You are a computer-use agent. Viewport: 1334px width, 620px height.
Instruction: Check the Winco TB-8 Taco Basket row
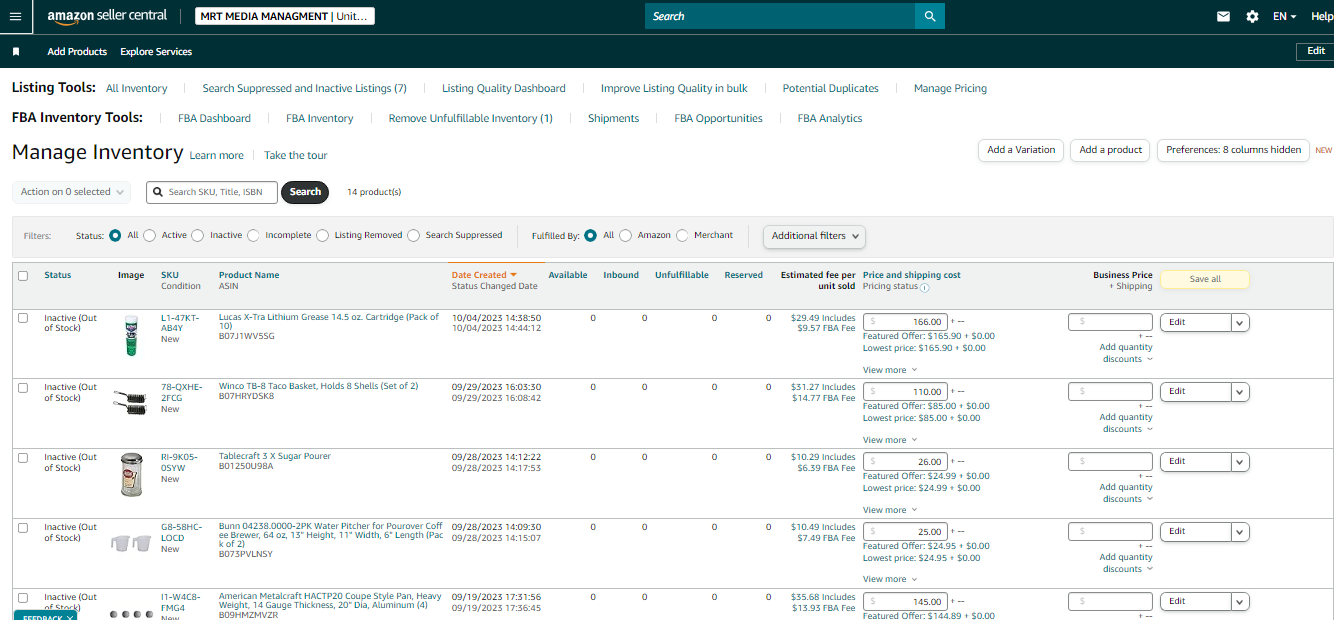pos(23,388)
